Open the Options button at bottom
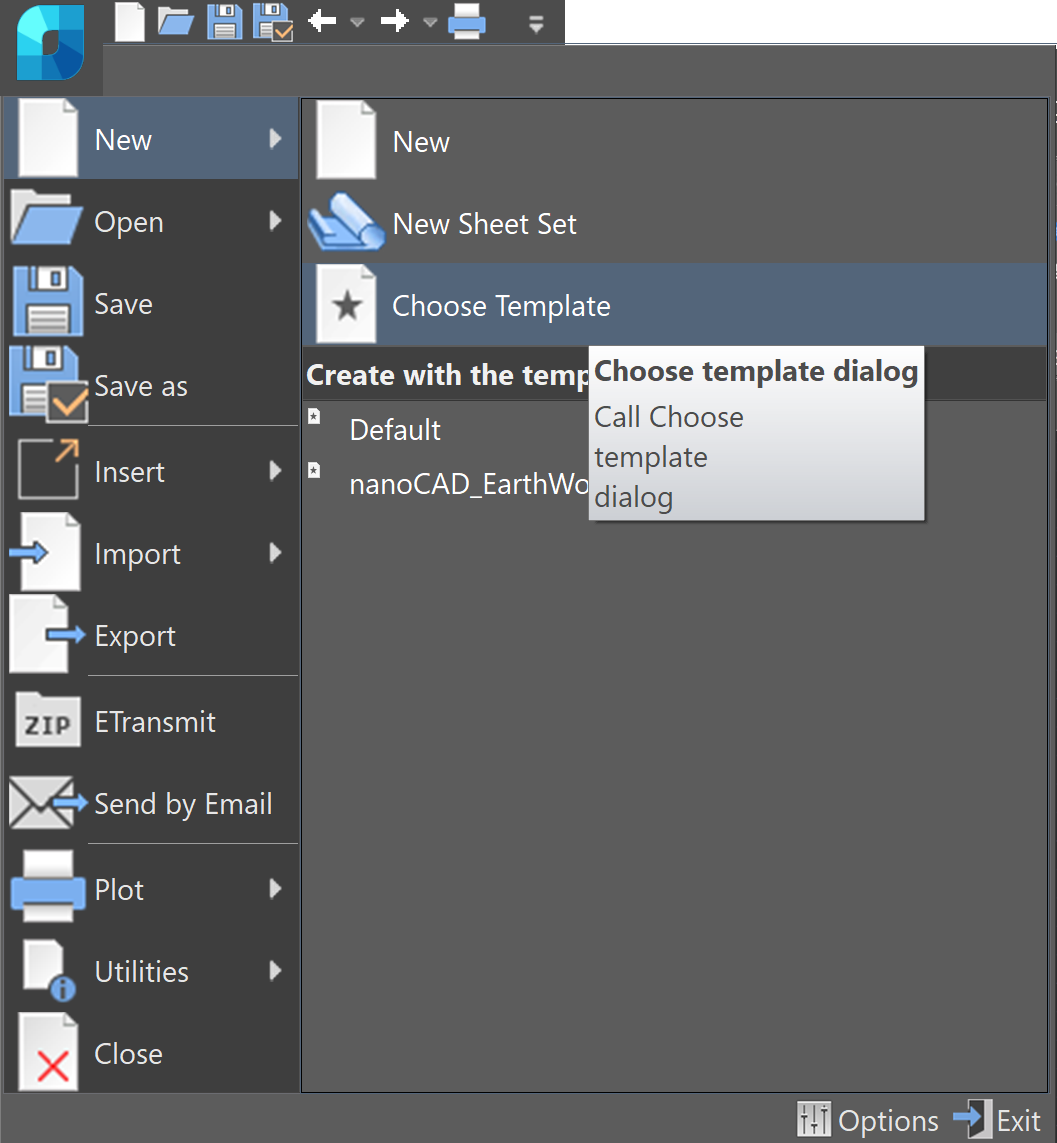Image resolution: width=1057 pixels, height=1143 pixels. [867, 1120]
